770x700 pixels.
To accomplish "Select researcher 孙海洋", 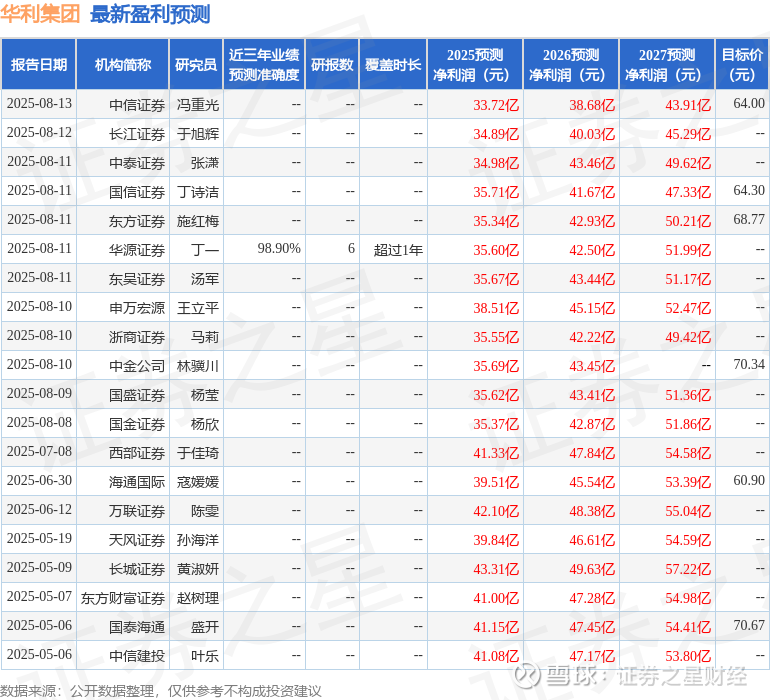I will click(x=197, y=539).
